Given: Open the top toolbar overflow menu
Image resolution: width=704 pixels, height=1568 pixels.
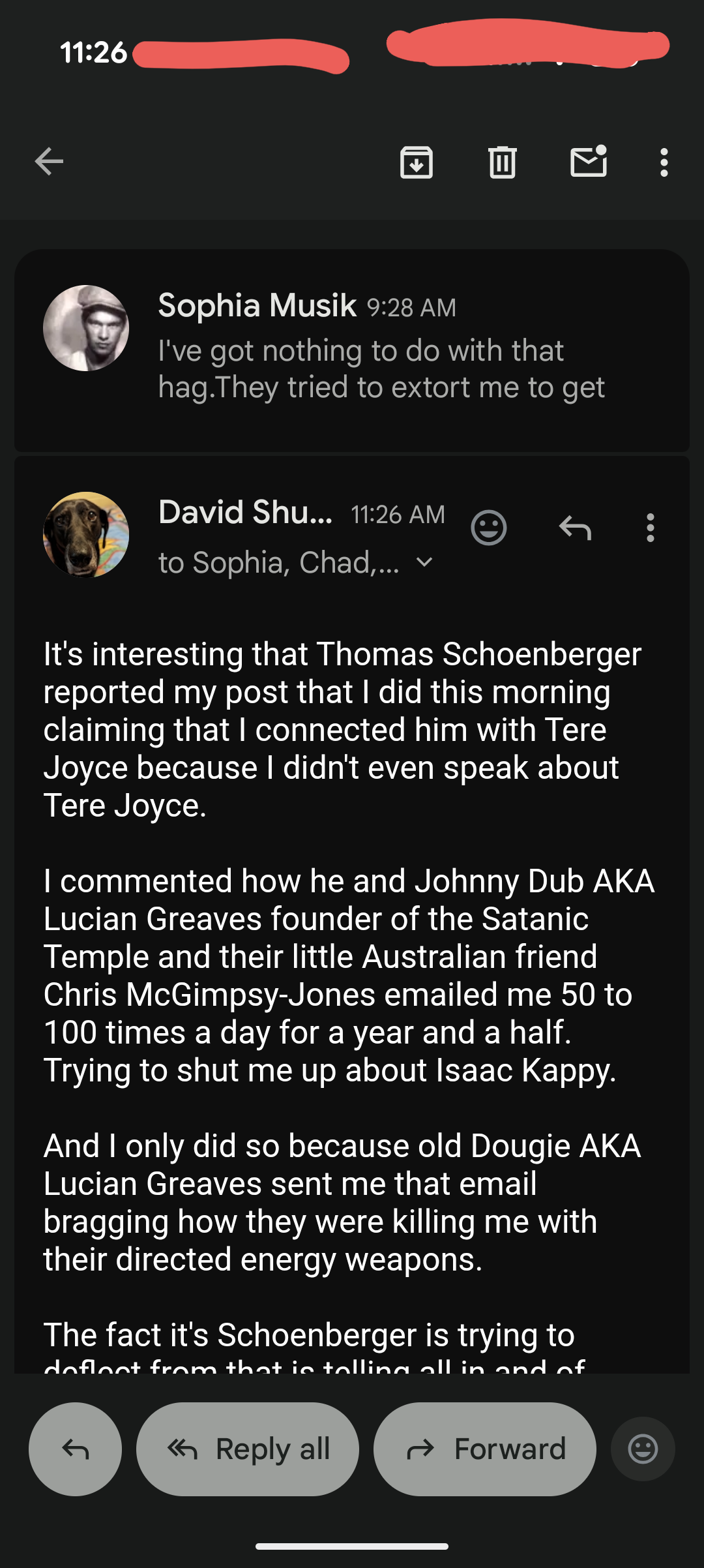Looking at the screenshot, I should [664, 162].
